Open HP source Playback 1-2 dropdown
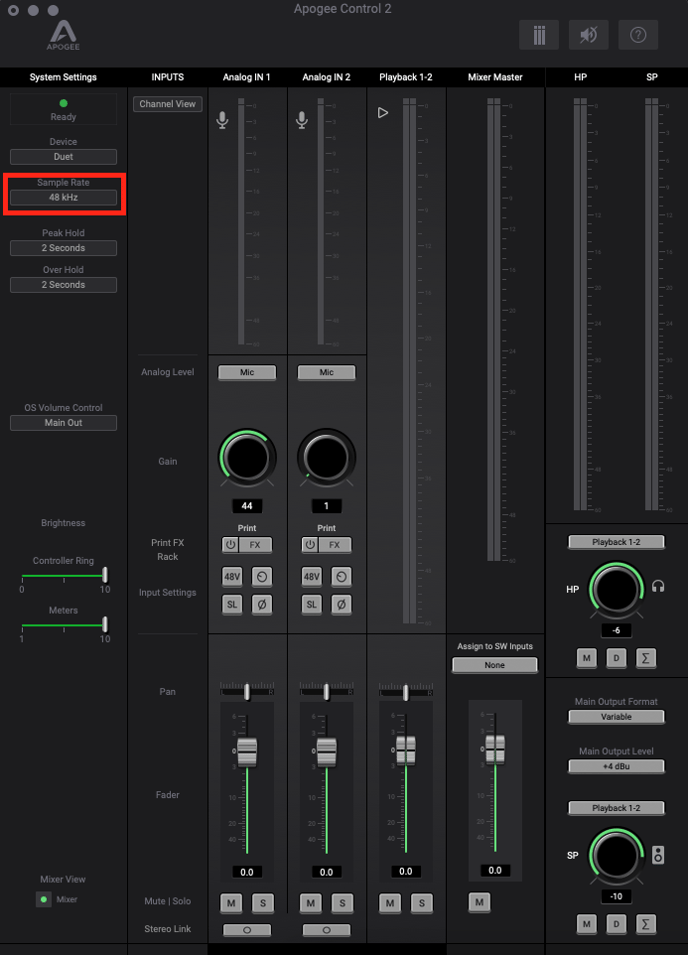 point(616,541)
